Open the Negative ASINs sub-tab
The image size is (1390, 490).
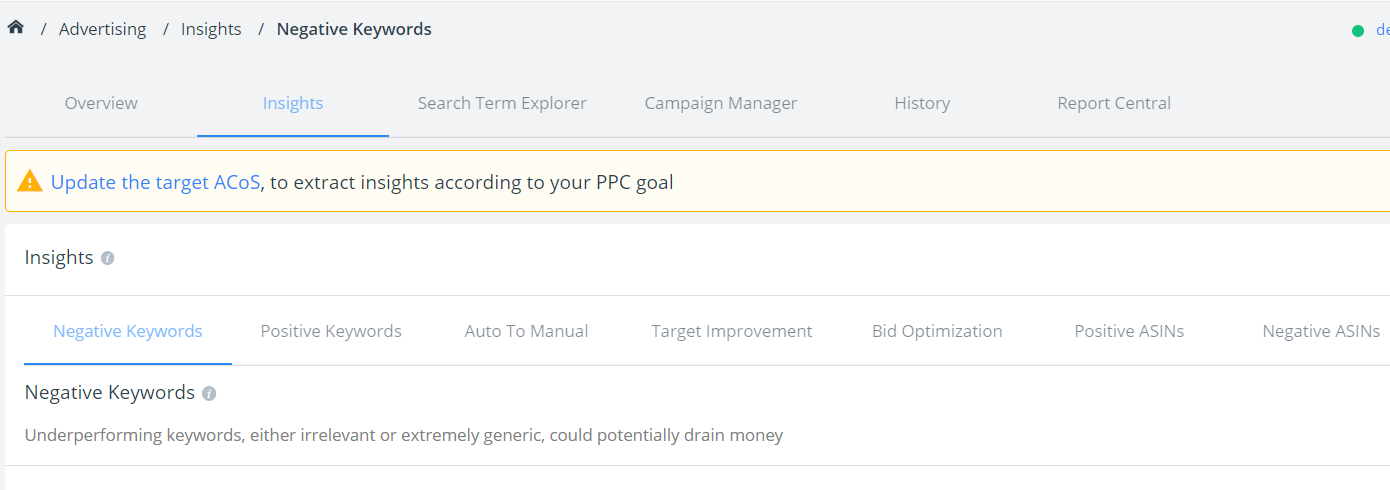(x=1321, y=331)
